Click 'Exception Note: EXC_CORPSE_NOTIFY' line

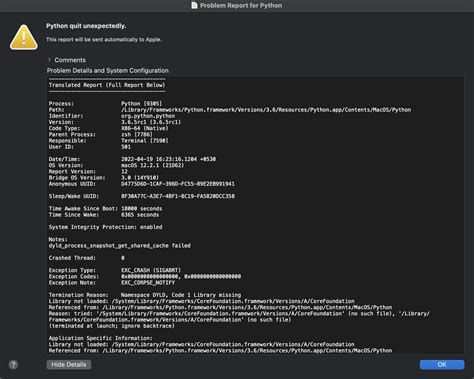[x=112, y=282]
